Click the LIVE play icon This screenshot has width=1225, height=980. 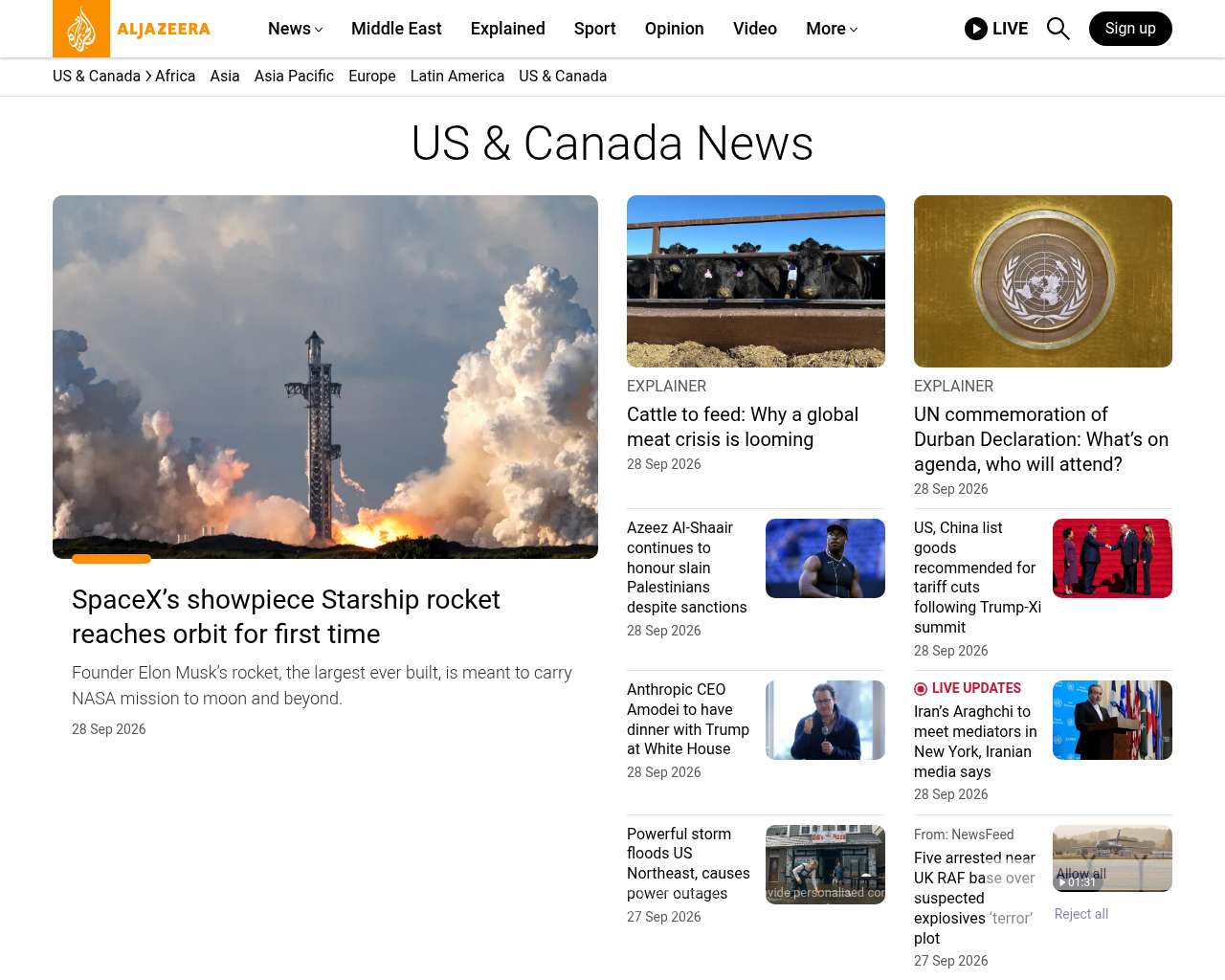(976, 29)
